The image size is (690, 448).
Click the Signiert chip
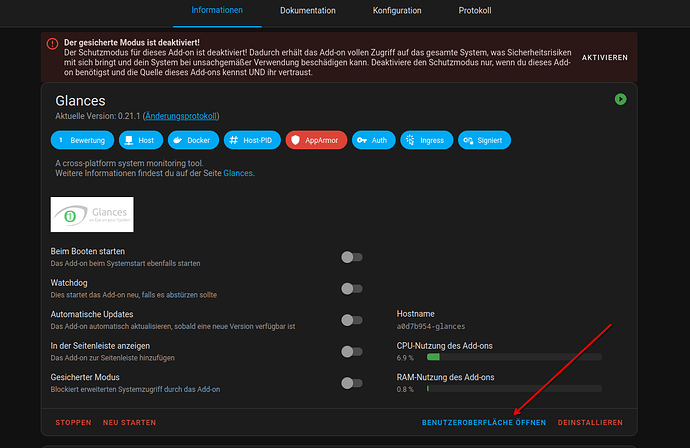click(x=484, y=140)
